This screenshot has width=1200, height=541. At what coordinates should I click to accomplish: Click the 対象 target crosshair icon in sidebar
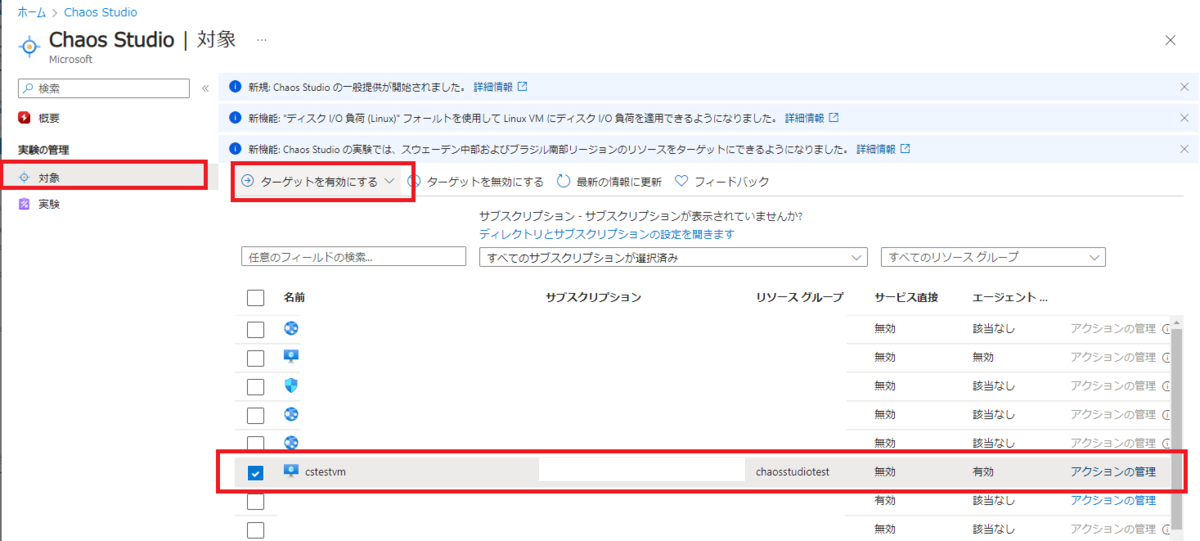25,177
